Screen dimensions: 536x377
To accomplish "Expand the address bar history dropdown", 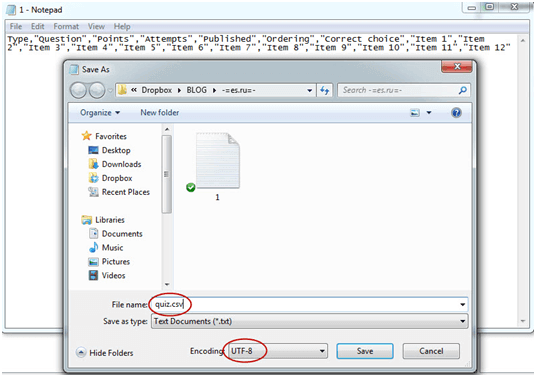I will [309, 91].
